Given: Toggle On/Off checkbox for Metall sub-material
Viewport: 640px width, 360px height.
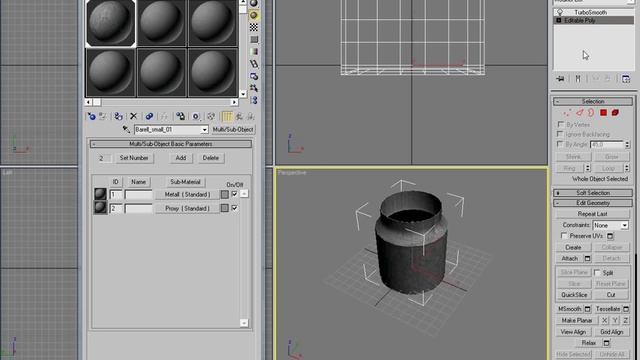Looking at the screenshot, I should pyautogui.click(x=235, y=194).
